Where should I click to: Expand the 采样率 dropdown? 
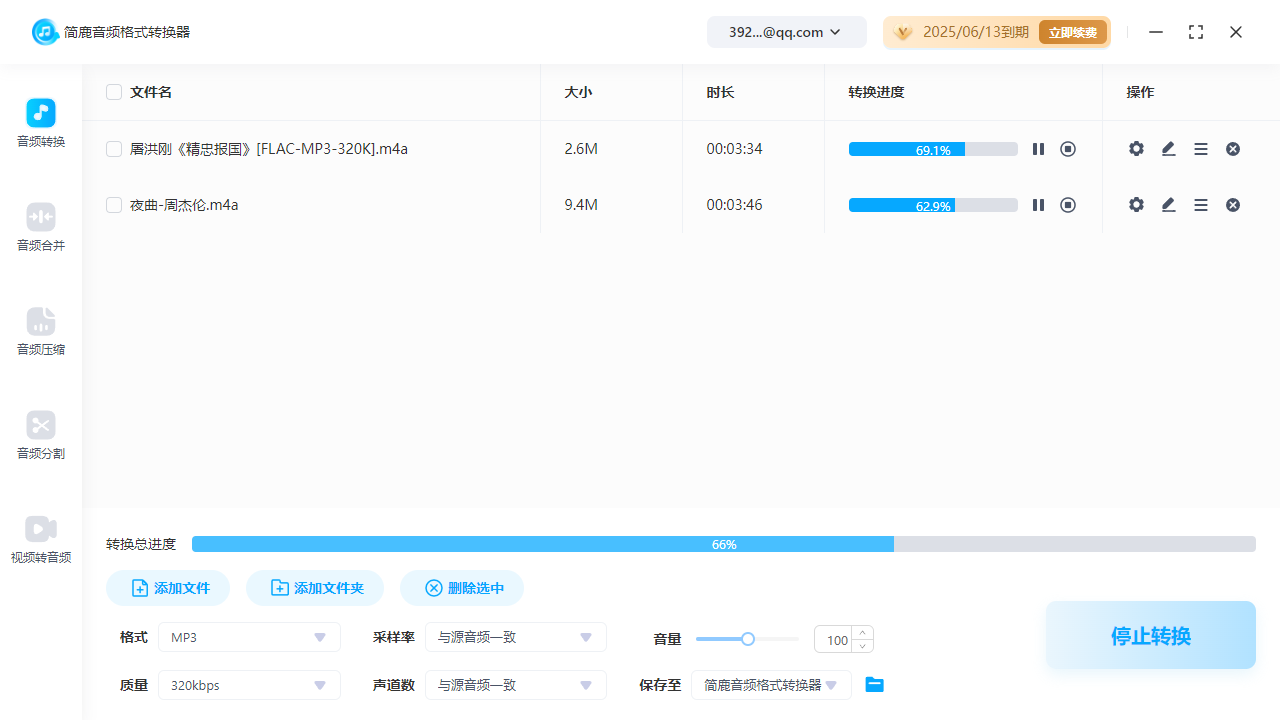[515, 637]
